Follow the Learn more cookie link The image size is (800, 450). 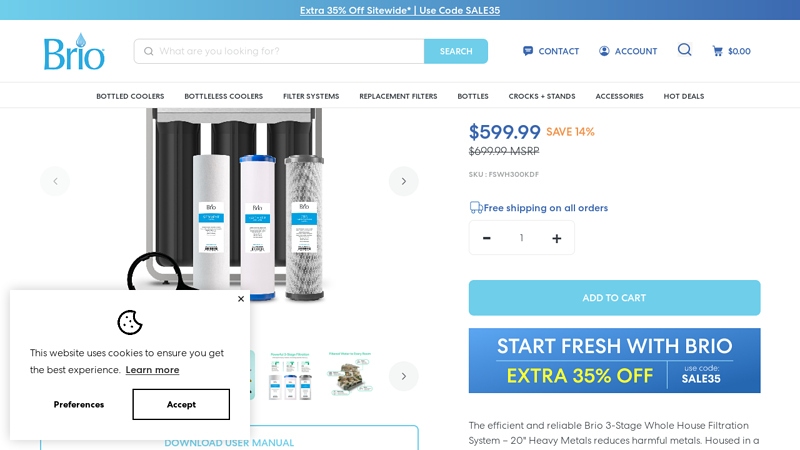coord(152,370)
